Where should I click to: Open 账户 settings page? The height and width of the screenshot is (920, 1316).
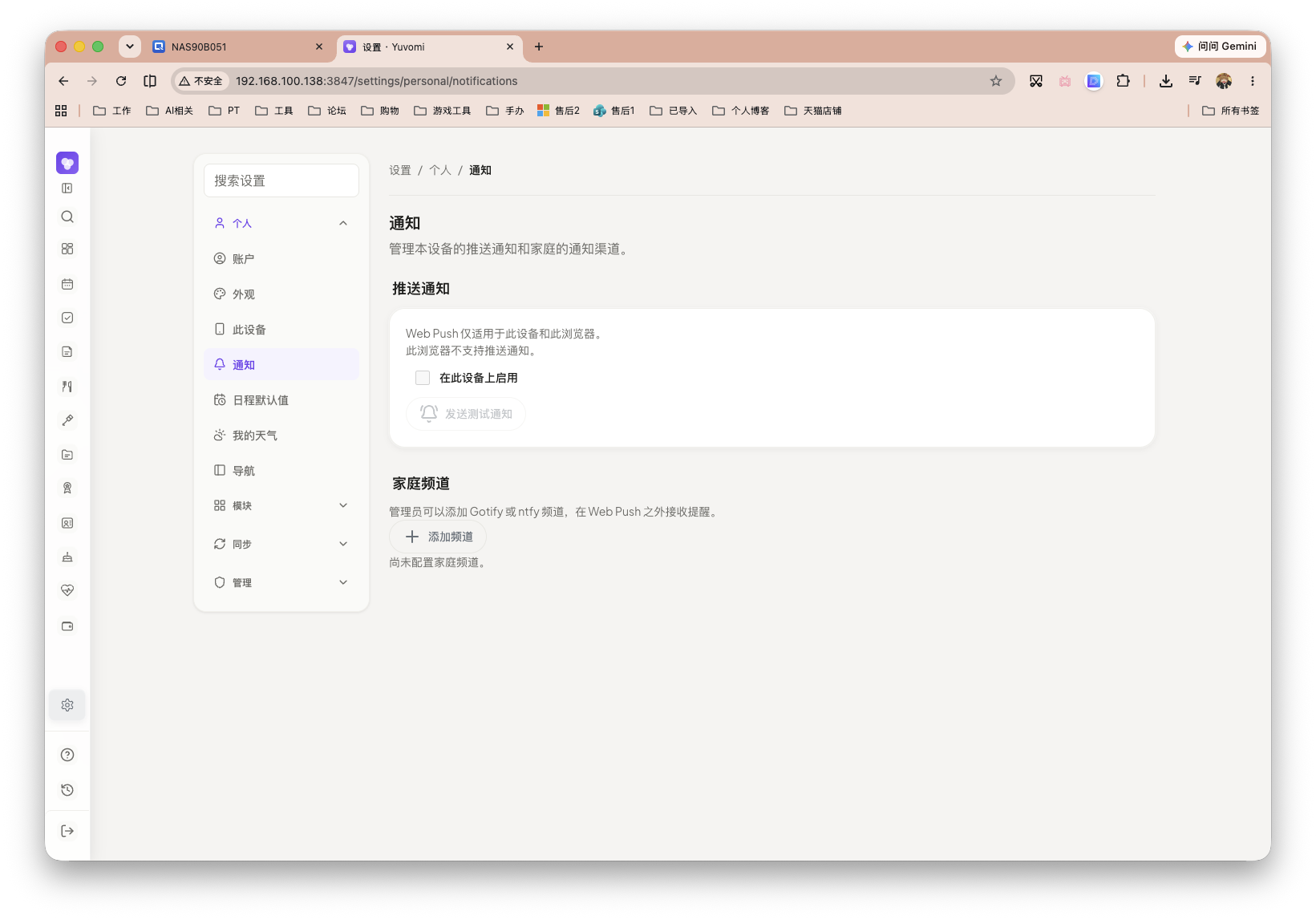click(281, 259)
